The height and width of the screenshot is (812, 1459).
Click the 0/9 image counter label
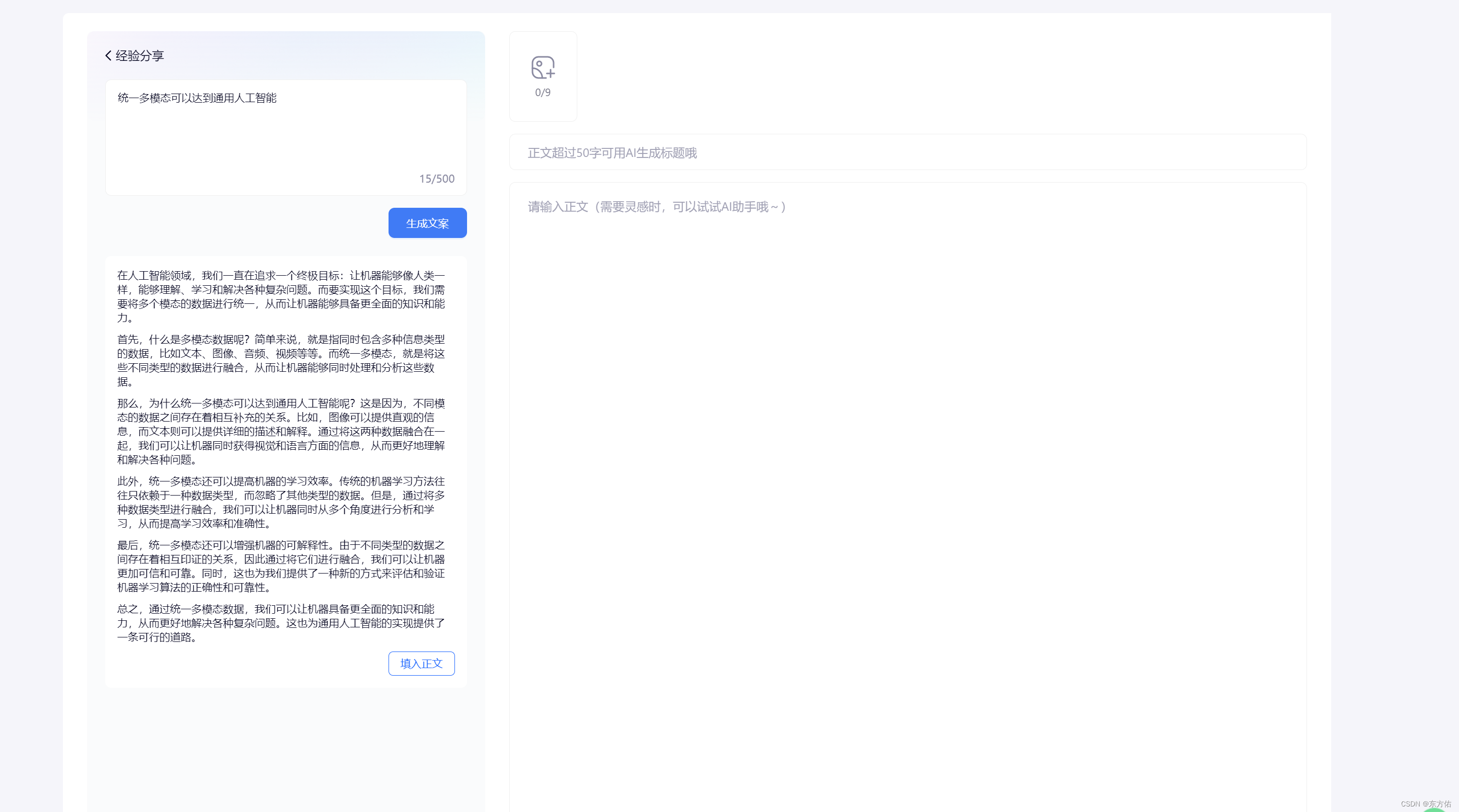click(543, 92)
